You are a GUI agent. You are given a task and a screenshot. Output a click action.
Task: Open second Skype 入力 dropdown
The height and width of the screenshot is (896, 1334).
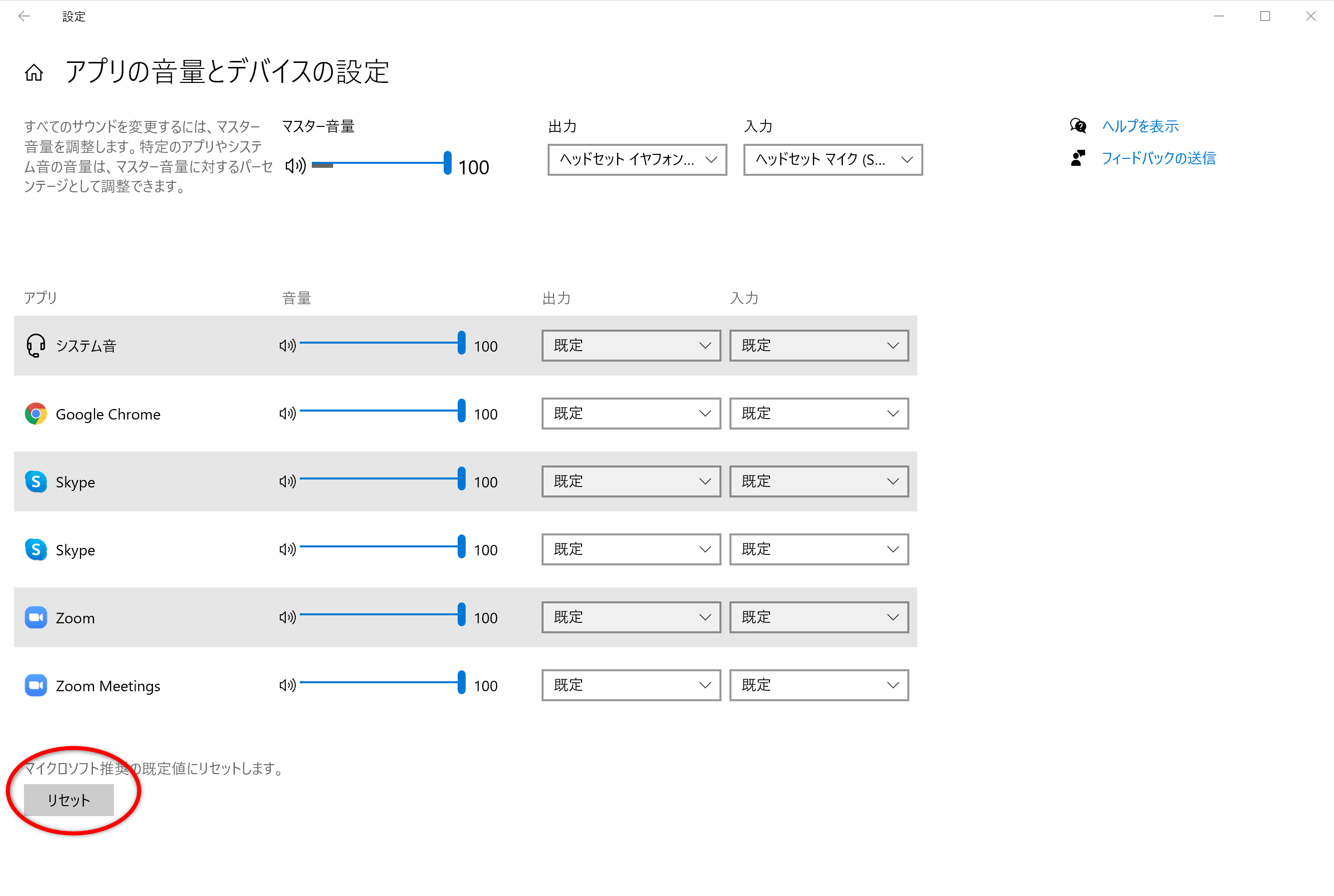tap(818, 549)
